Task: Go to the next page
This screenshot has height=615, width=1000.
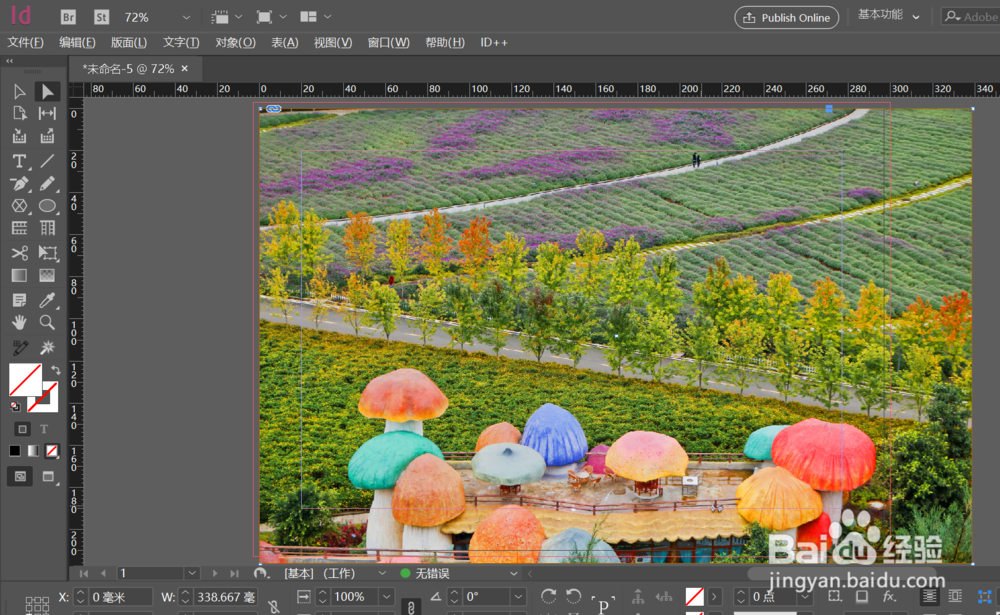Action: [x=214, y=573]
